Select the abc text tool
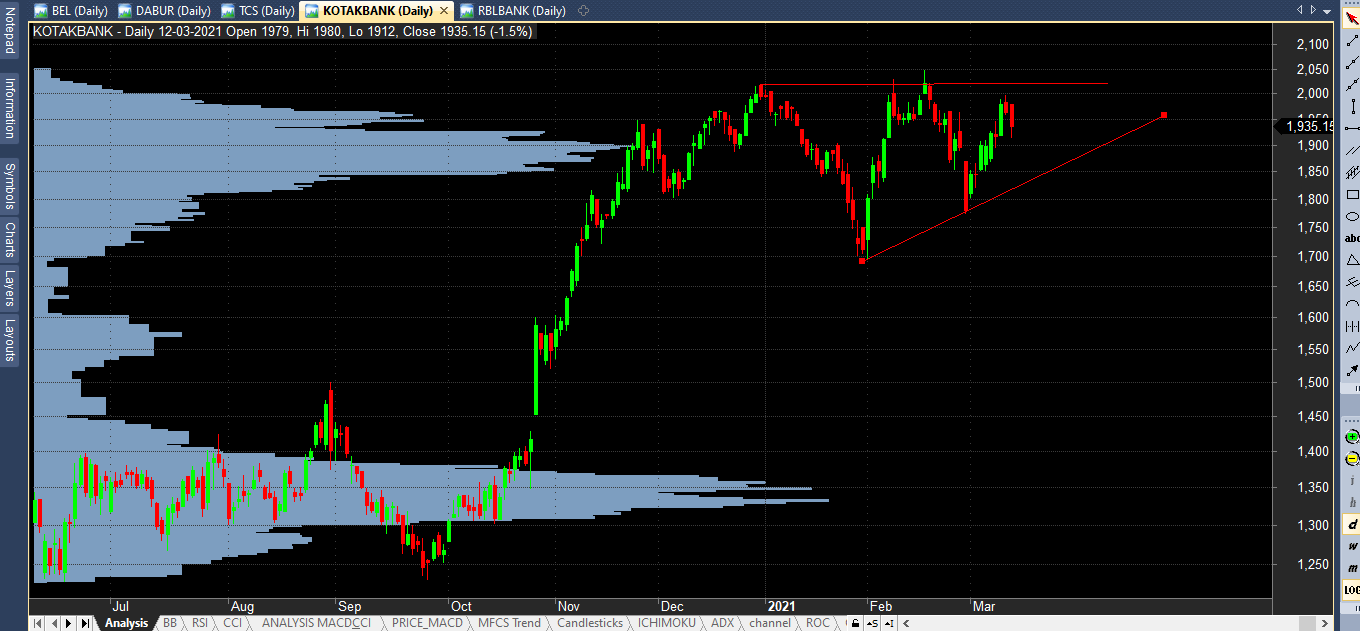 click(x=1352, y=238)
